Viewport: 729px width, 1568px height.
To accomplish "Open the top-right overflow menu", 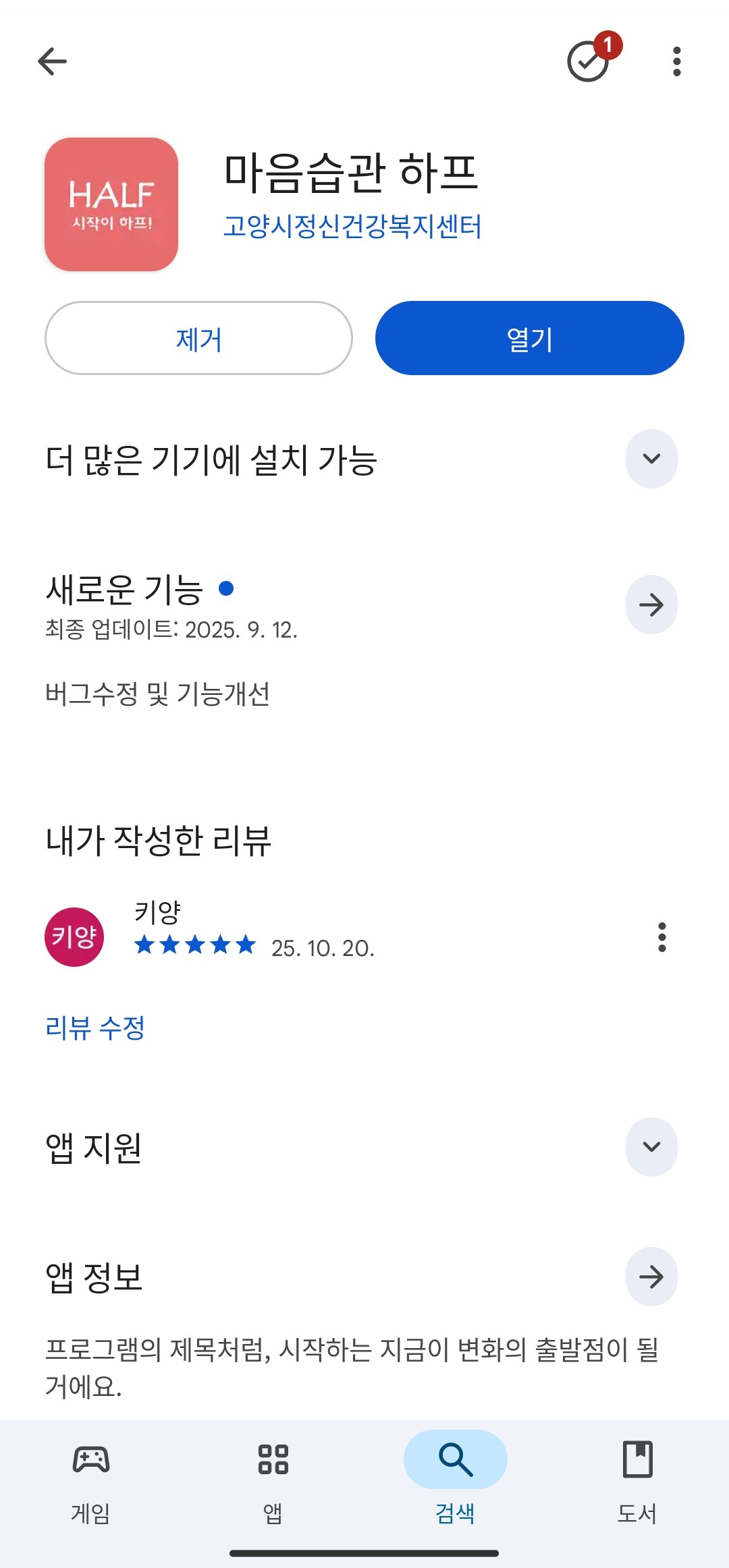I will coord(676,61).
